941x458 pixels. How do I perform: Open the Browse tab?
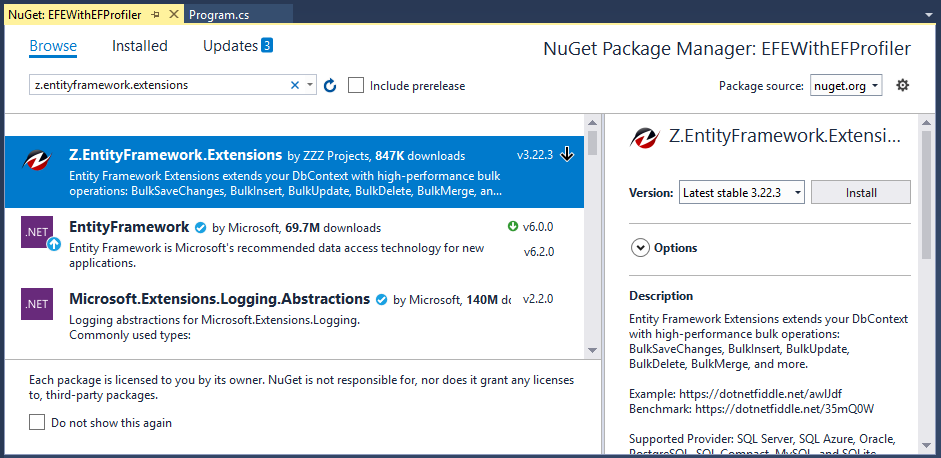click(53, 46)
